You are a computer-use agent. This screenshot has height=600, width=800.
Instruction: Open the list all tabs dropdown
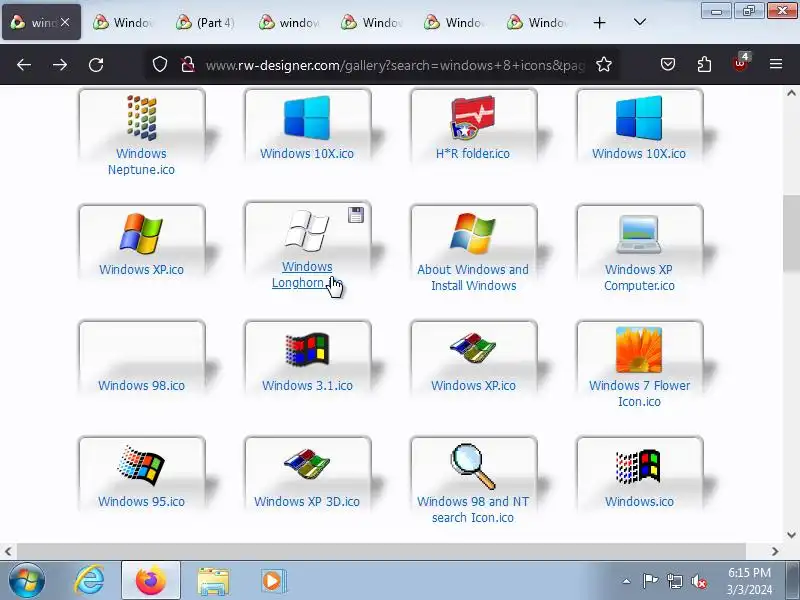pyautogui.click(x=640, y=22)
